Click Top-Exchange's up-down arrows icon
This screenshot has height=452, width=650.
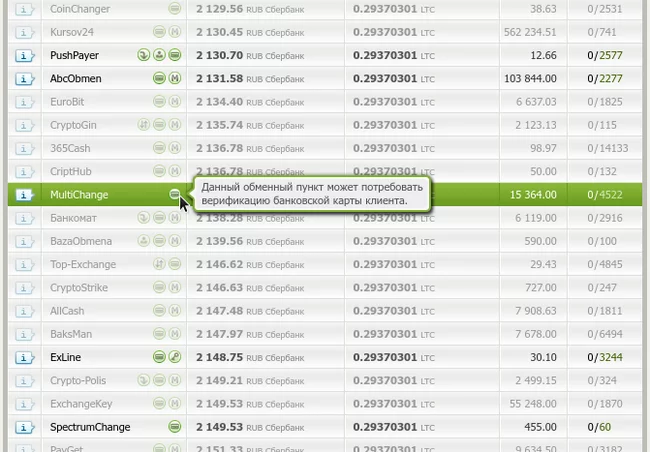[x=159, y=264]
